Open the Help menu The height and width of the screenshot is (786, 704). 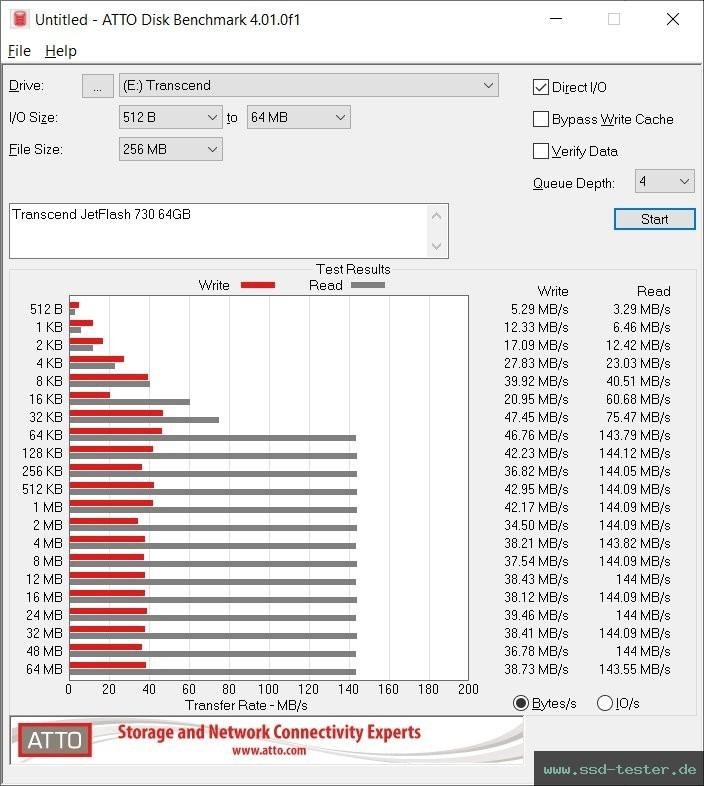(x=61, y=51)
